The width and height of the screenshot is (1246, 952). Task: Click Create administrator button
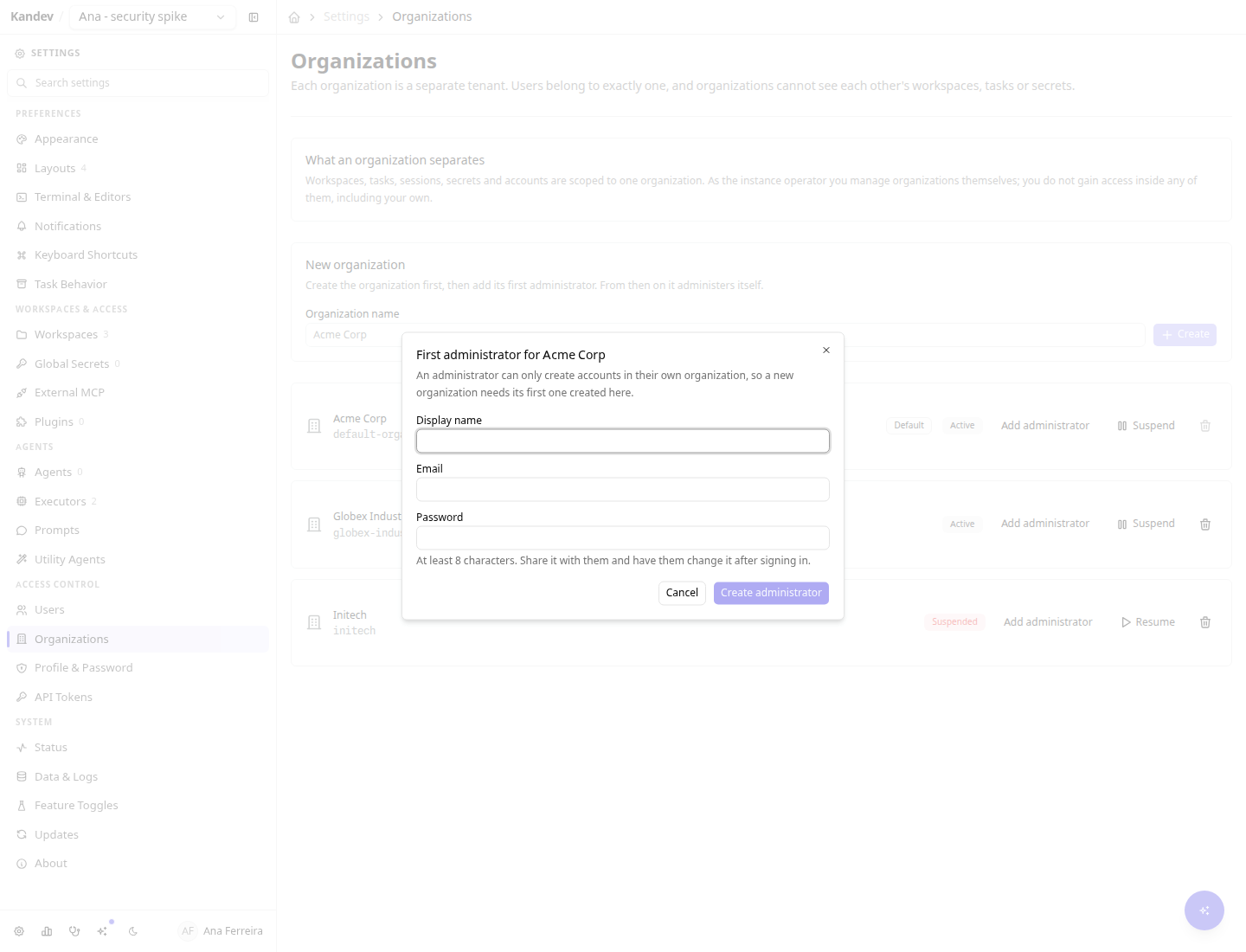pyautogui.click(x=771, y=593)
